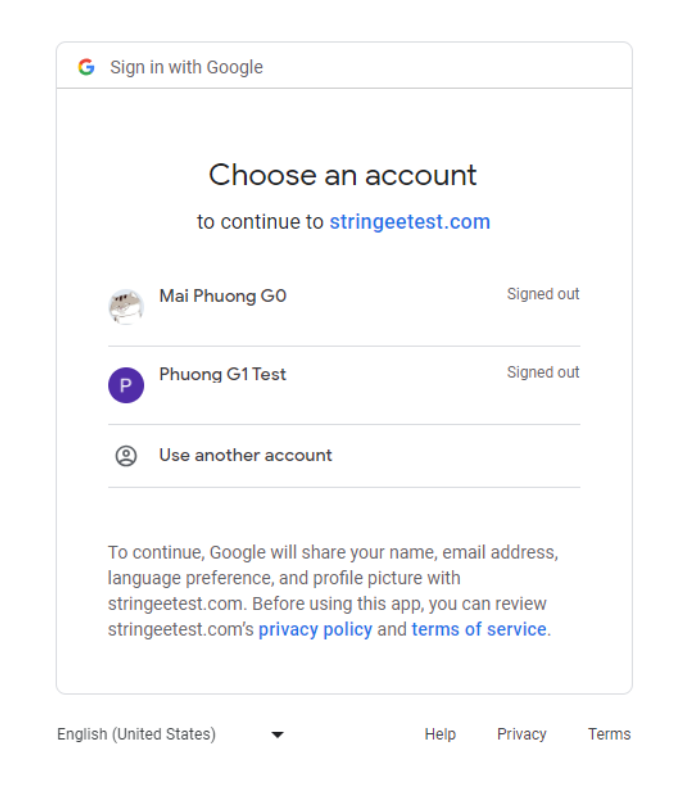
Task: Open the privacy policy link
Action: 315,630
